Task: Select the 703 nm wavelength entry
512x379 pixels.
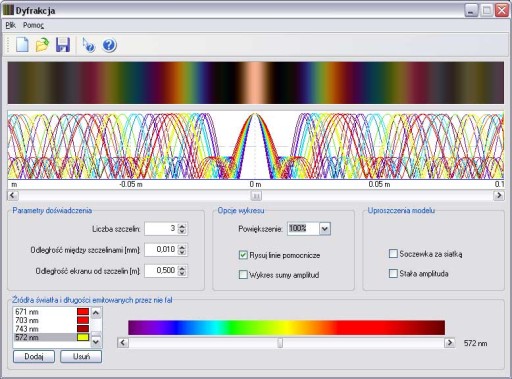Action: coord(52,320)
